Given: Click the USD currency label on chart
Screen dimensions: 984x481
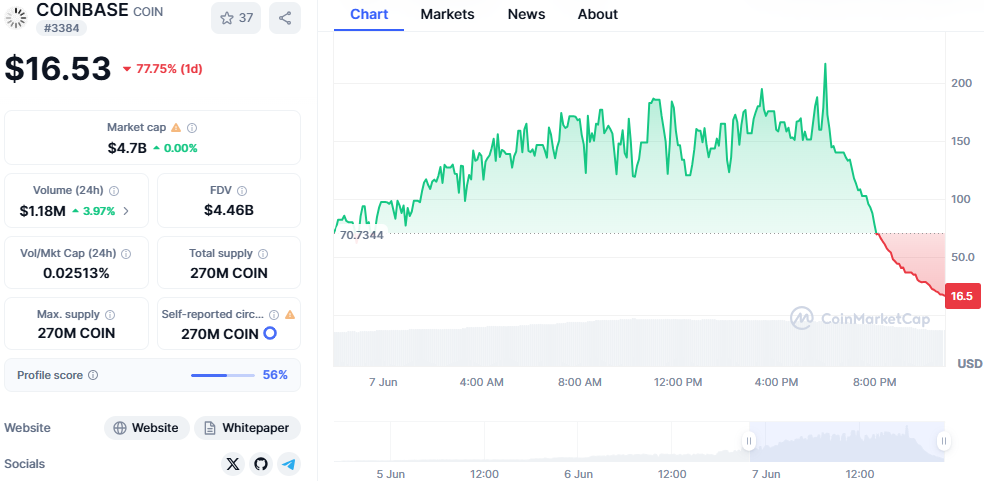Looking at the screenshot, I should pos(970,364).
